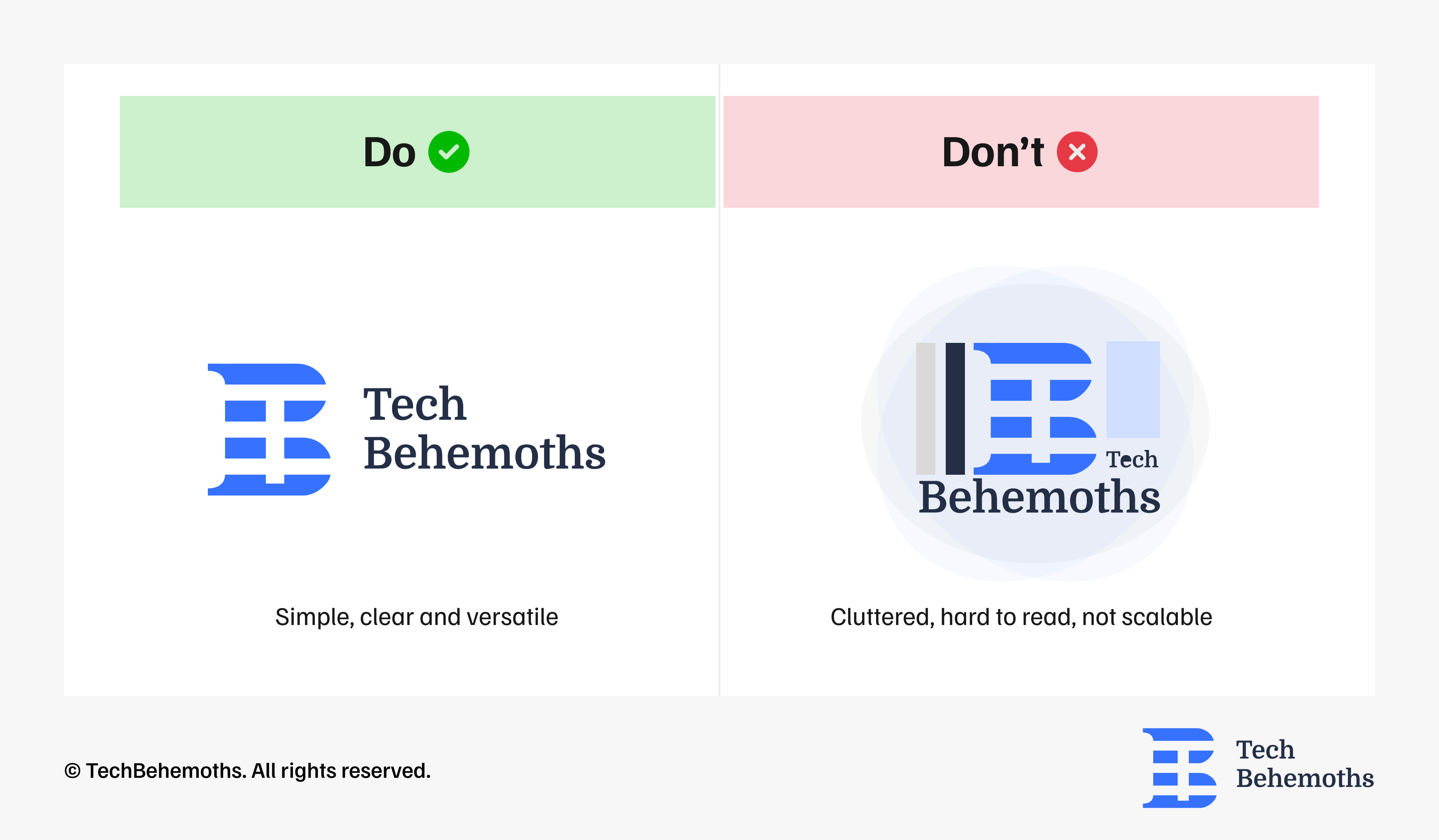Viewport: 1439px width, 840px height.
Task: Click the blue TB logo mark in Do panel
Action: coord(269,430)
